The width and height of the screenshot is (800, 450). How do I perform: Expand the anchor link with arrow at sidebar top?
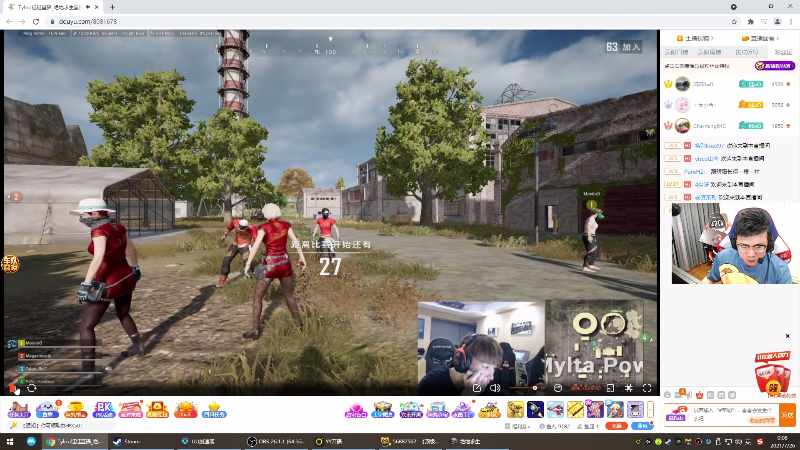pos(695,38)
